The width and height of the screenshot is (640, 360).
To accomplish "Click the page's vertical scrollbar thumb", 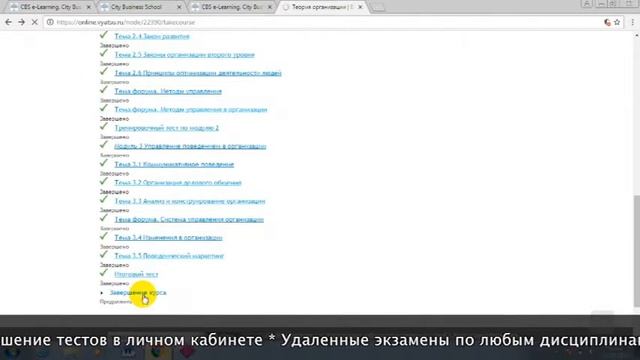I will (636, 251).
